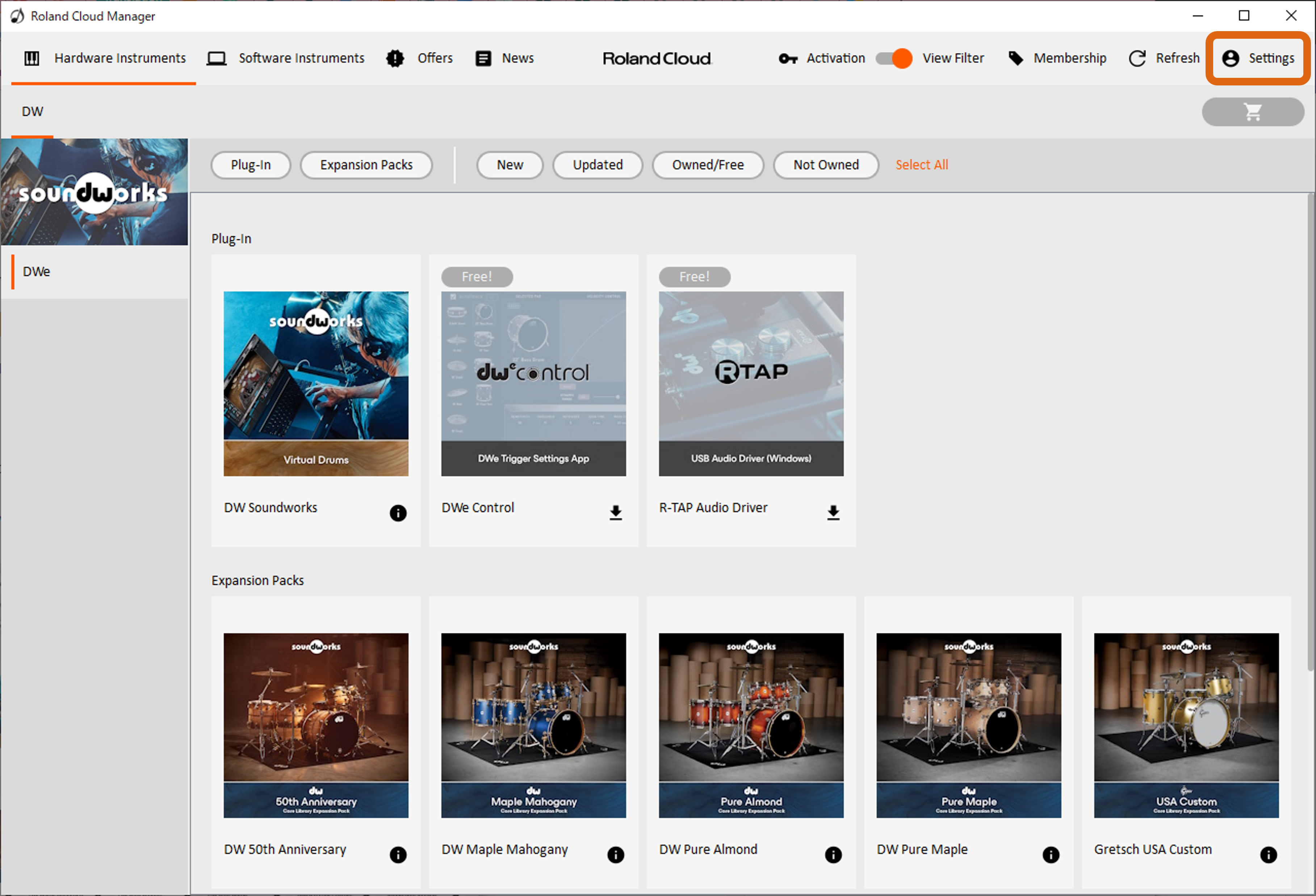Select the DW brand tab

point(32,112)
